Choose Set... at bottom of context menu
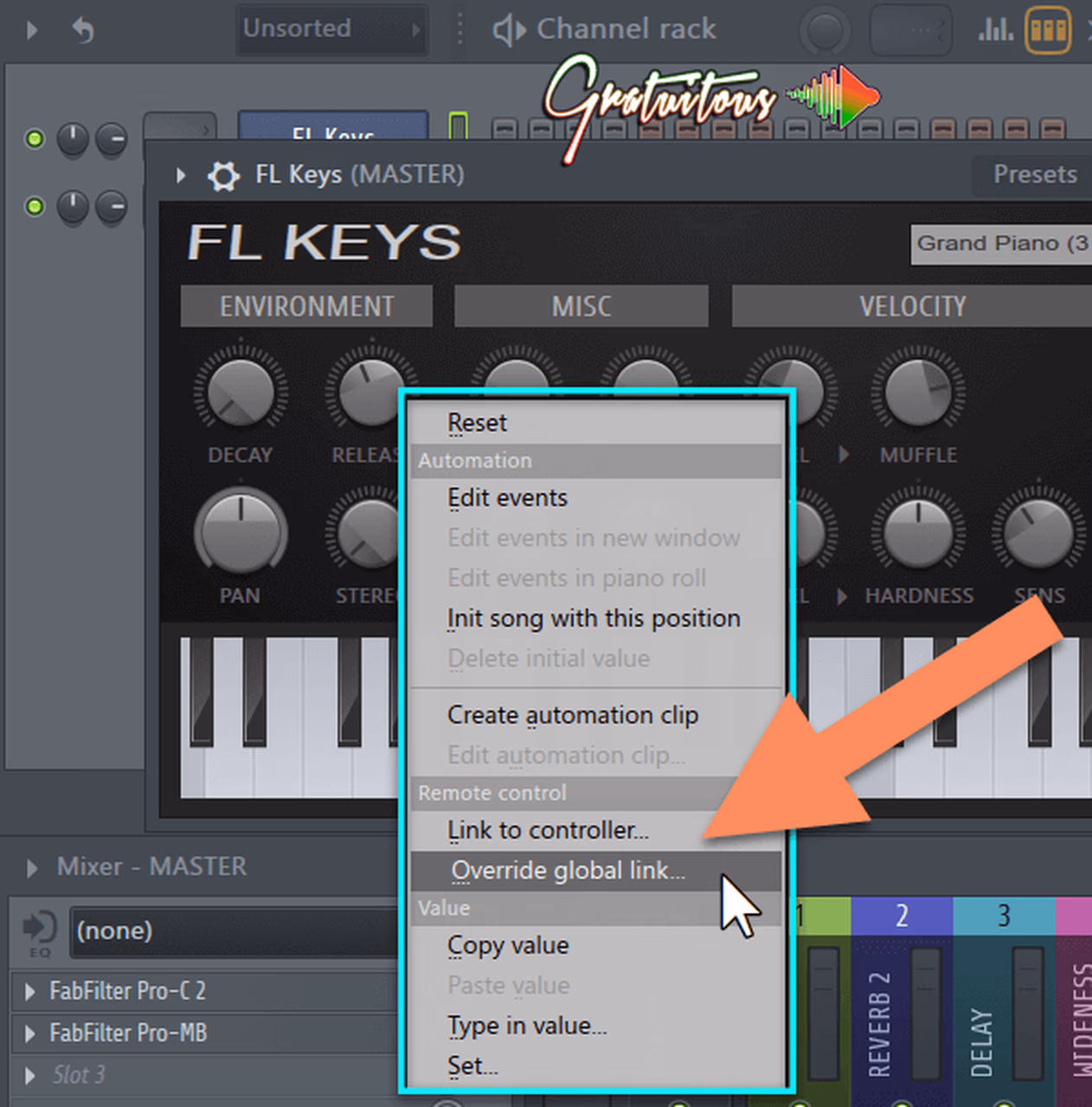Viewport: 1092px width, 1107px height. click(x=595, y=1066)
